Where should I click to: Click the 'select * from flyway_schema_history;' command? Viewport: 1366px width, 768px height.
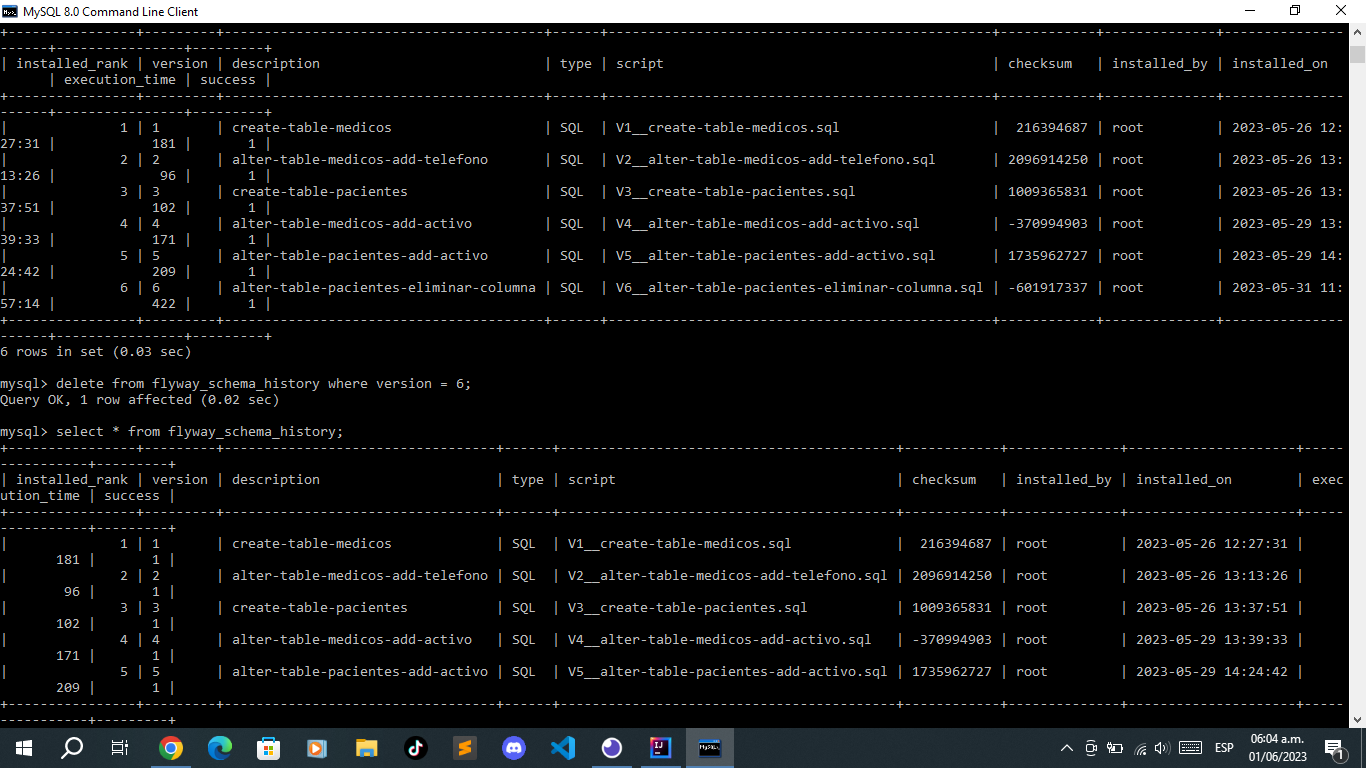[x=200, y=432]
